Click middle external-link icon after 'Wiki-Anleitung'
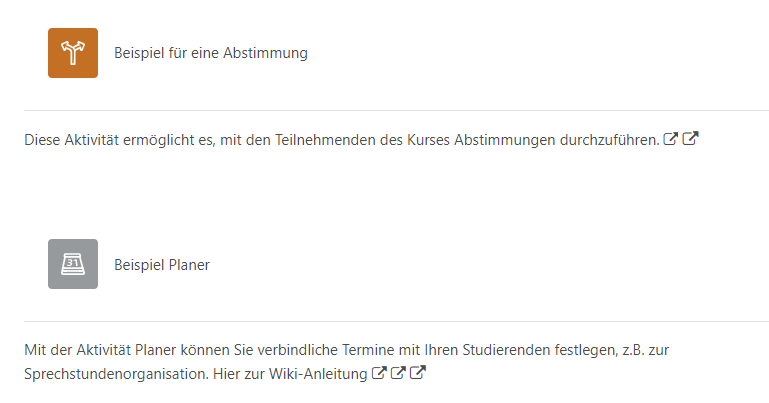 coord(398,373)
